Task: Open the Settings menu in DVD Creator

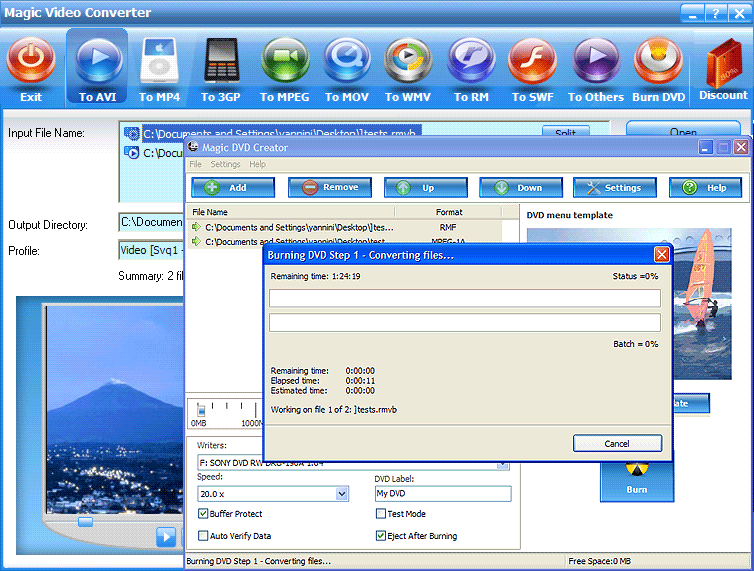Action: coord(225,164)
